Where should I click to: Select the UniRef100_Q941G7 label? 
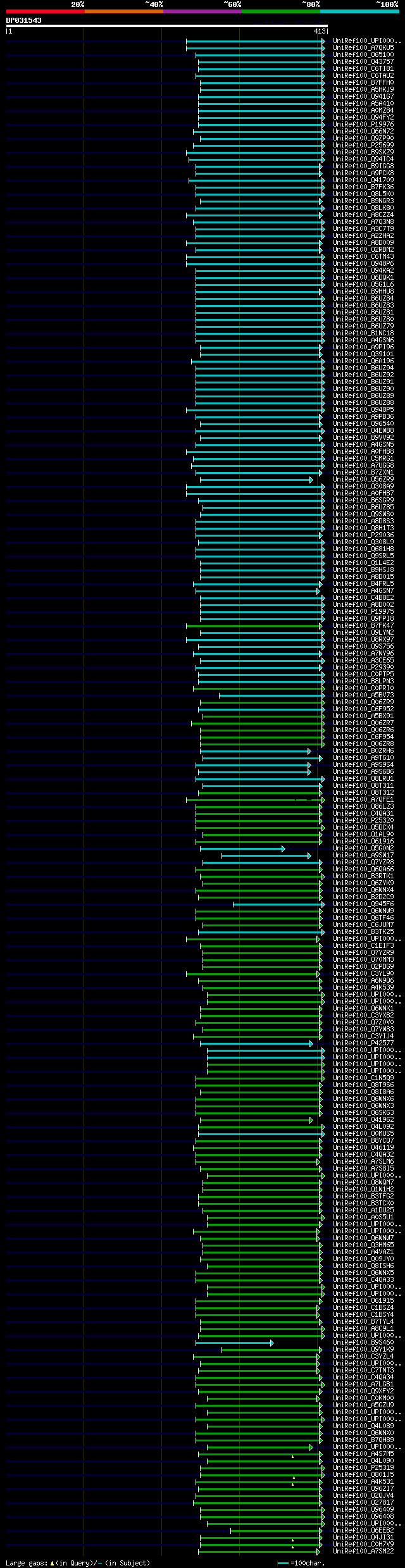pyautogui.click(x=363, y=96)
